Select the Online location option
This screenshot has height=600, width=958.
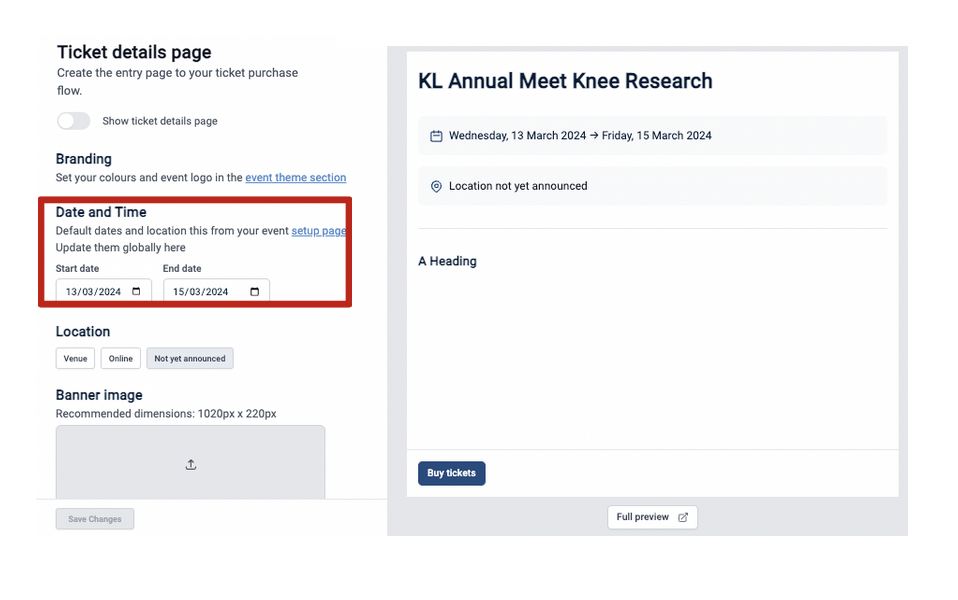point(120,358)
